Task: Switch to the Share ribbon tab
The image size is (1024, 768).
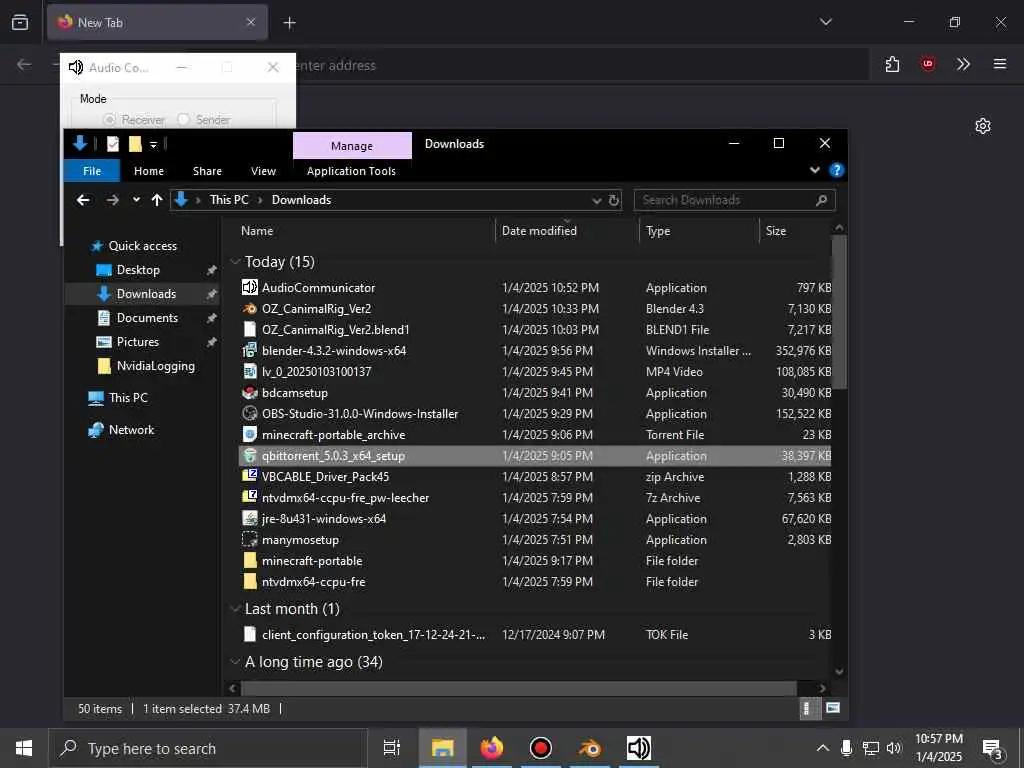Action: 207,171
